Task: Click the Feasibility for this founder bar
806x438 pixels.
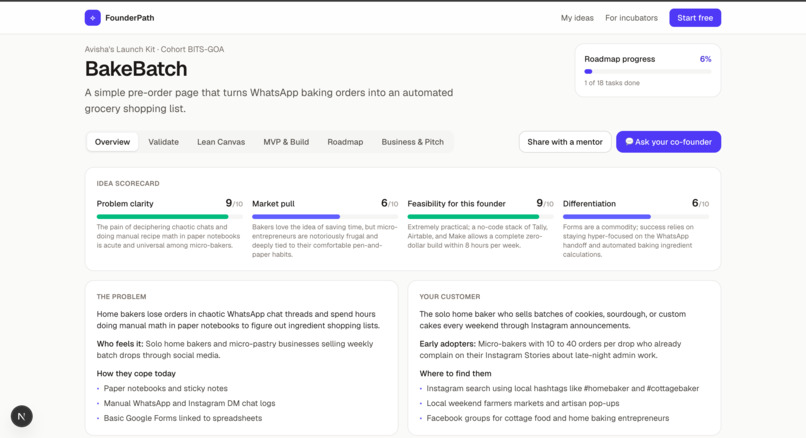Action: (481, 217)
